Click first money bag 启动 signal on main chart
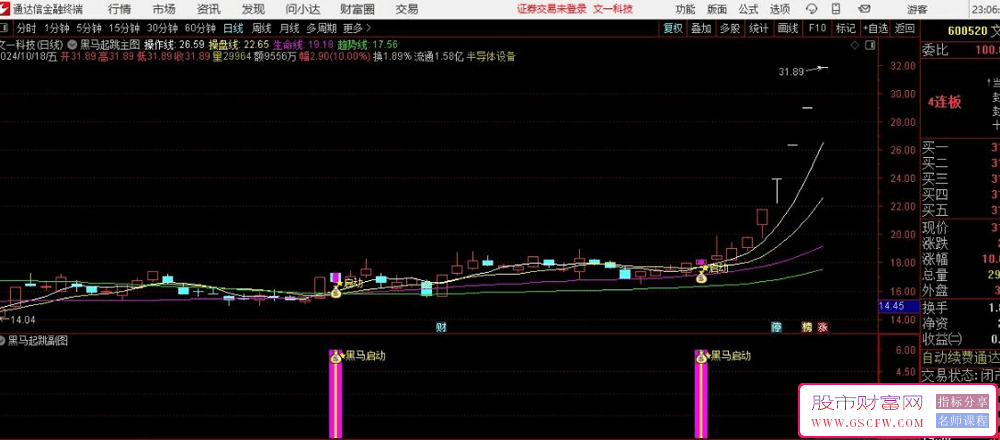Screen dimensions: 1000x440 click(336, 292)
